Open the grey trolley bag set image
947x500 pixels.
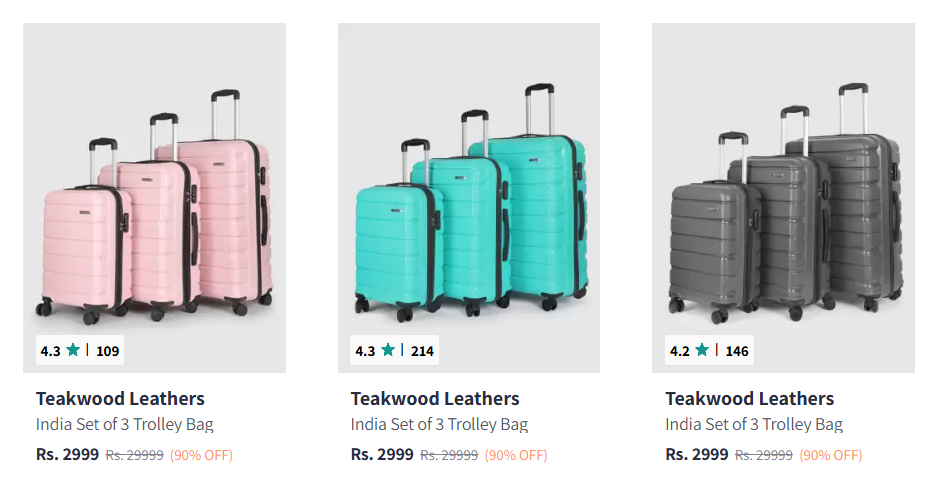[x=783, y=197]
